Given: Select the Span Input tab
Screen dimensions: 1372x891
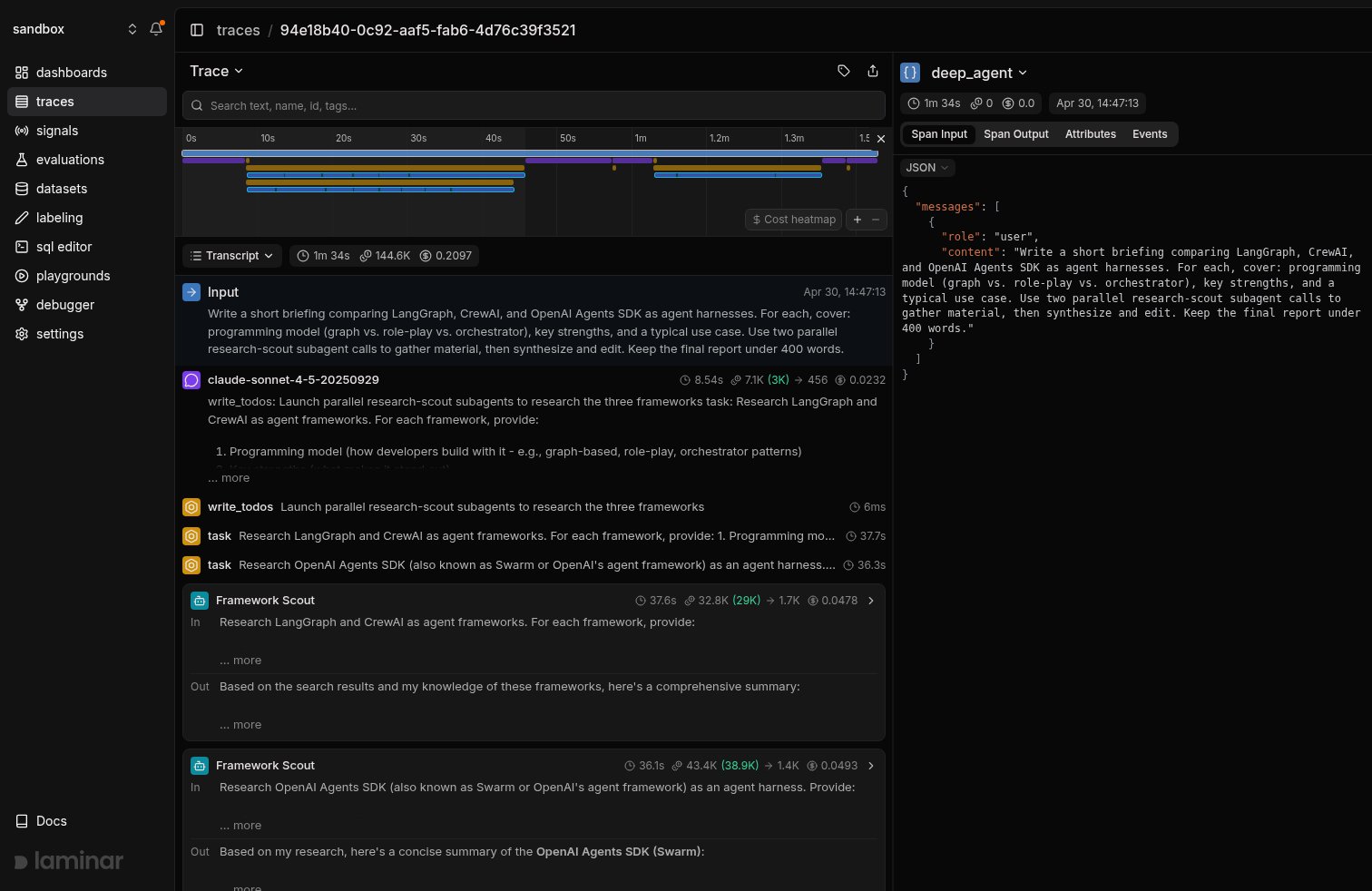Looking at the screenshot, I should [939, 134].
